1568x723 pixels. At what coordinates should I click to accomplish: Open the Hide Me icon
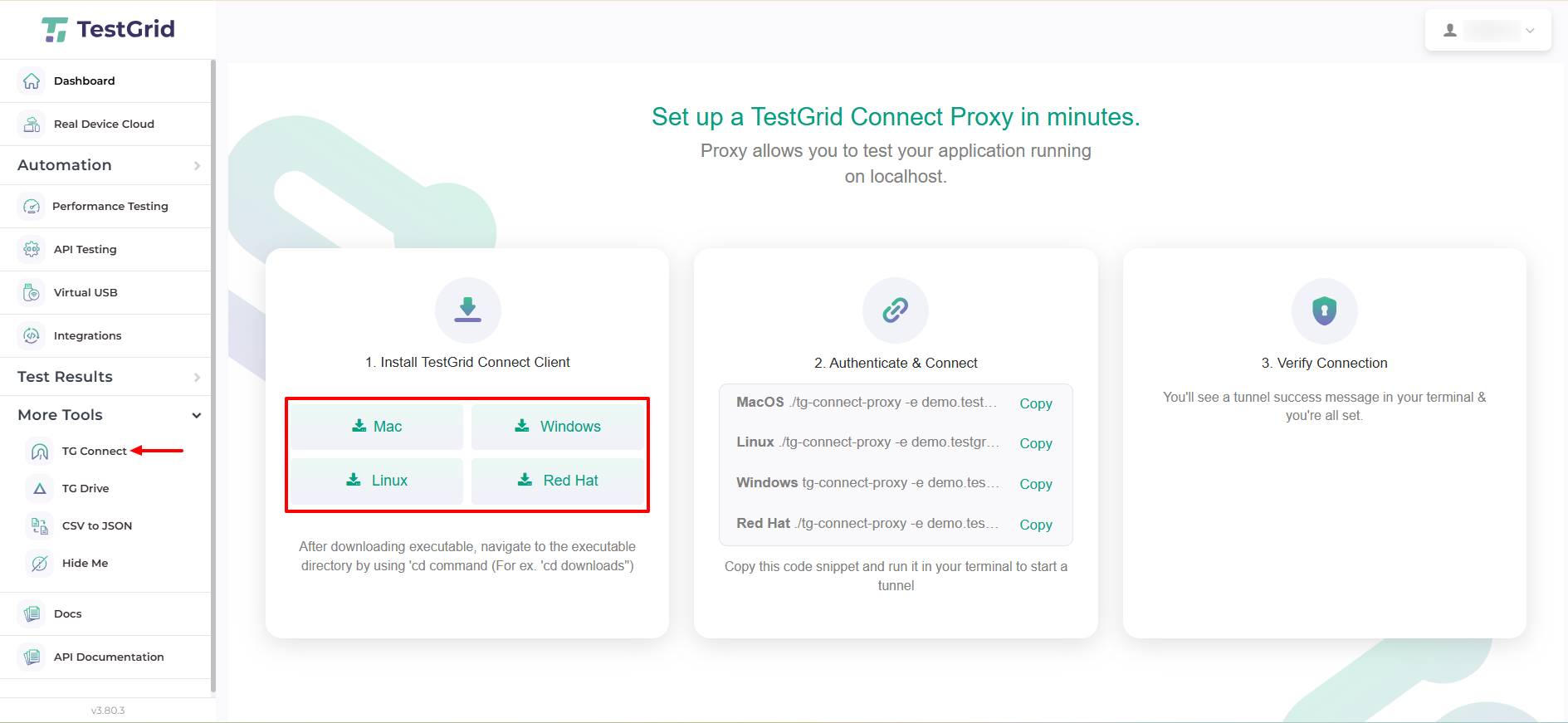point(40,564)
